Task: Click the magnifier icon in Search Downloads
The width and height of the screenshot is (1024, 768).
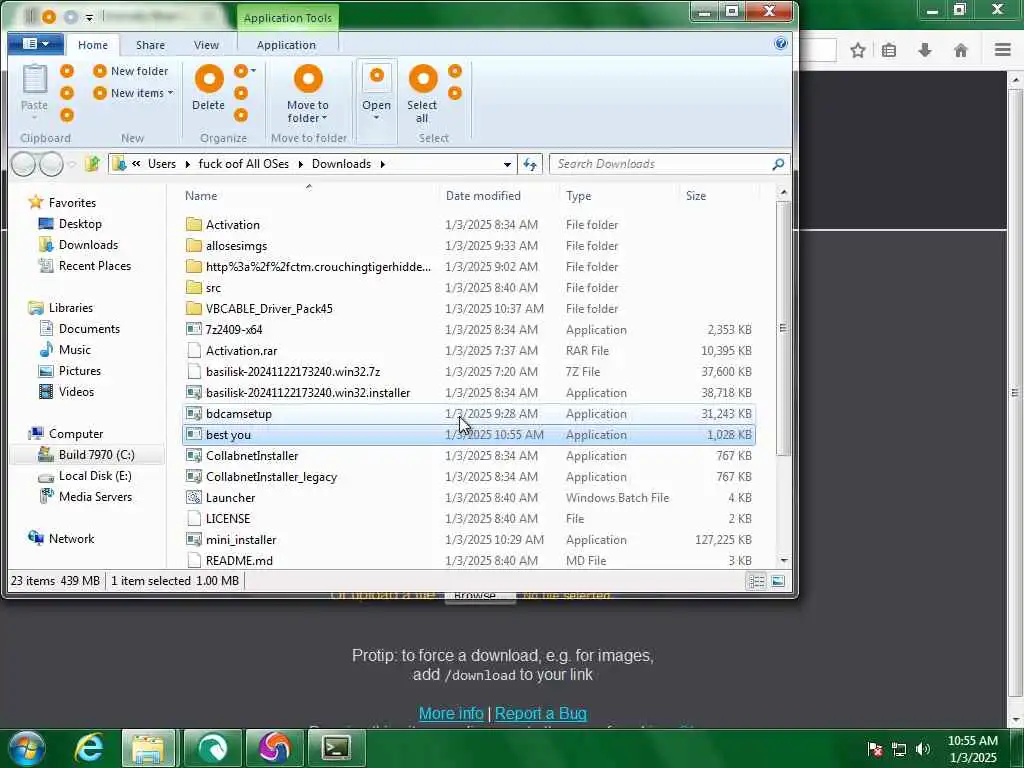Action: tap(778, 164)
